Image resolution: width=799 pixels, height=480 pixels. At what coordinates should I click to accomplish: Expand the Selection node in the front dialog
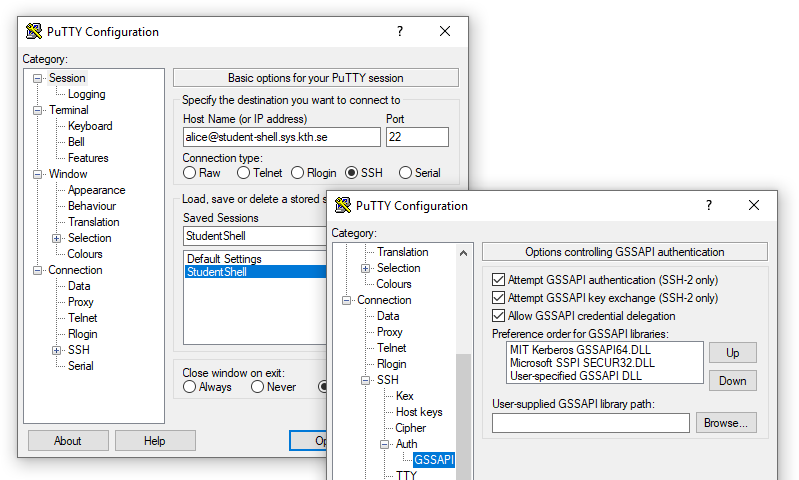click(x=366, y=268)
